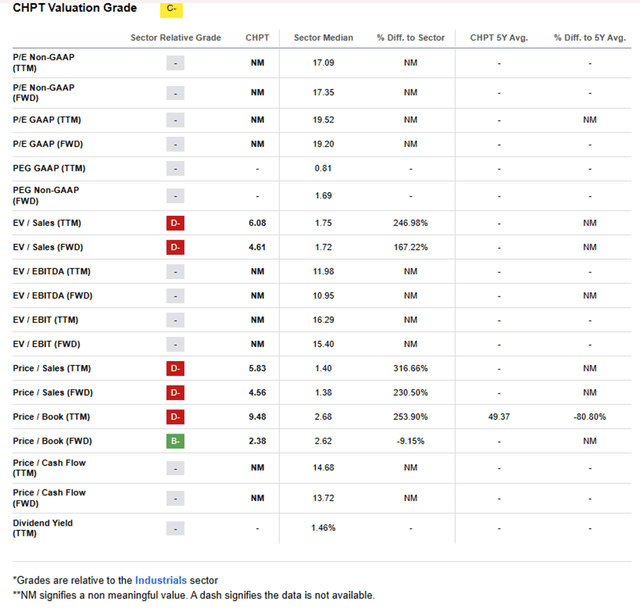
Task: Click the 246.98% sector difference value
Action: (x=411, y=223)
